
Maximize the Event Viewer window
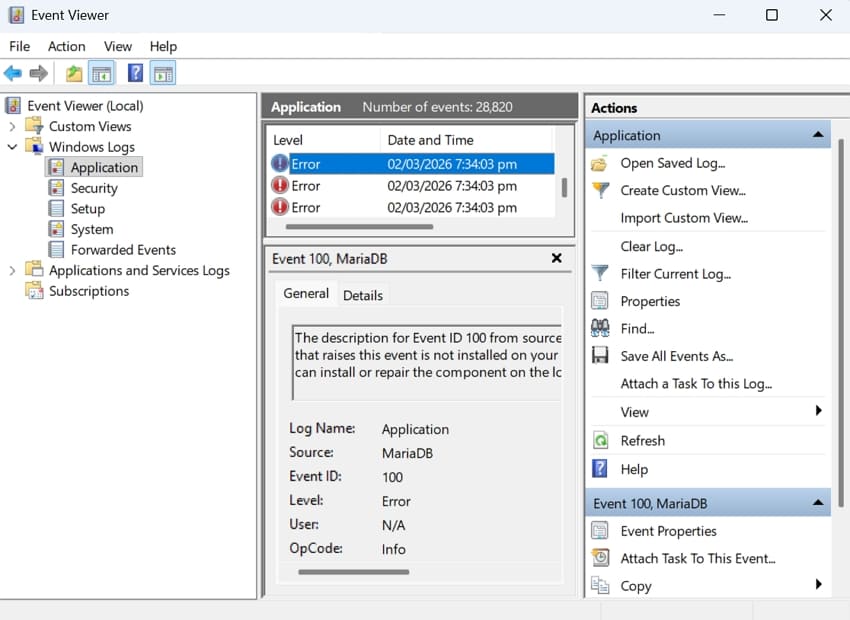pos(771,15)
